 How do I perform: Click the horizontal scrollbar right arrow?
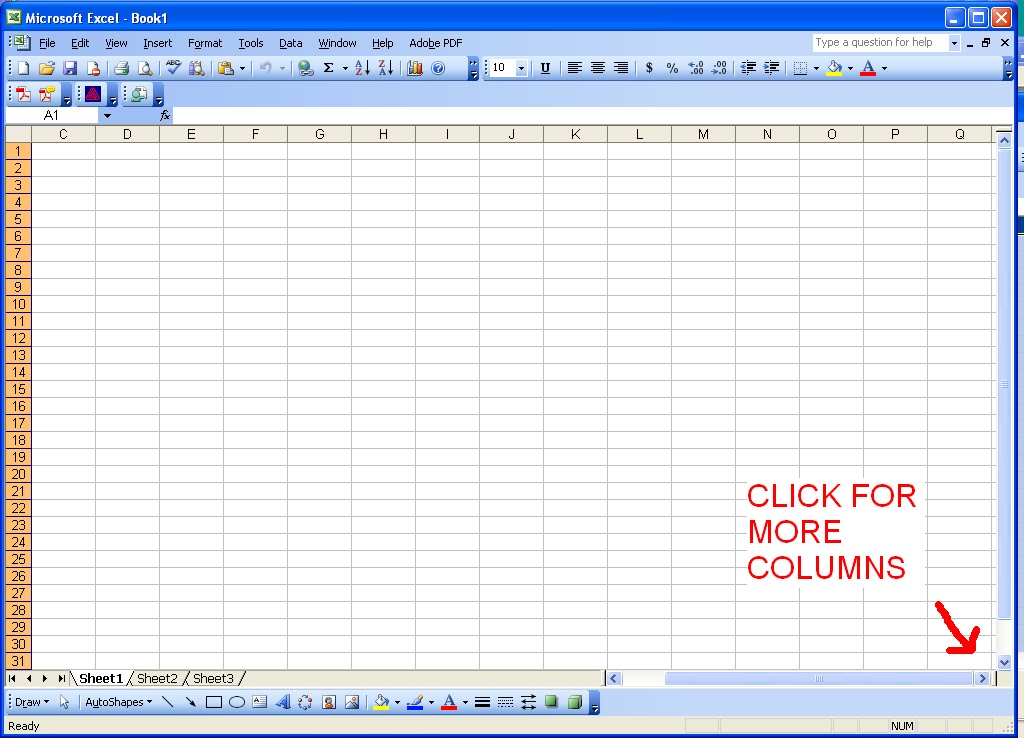[983, 678]
